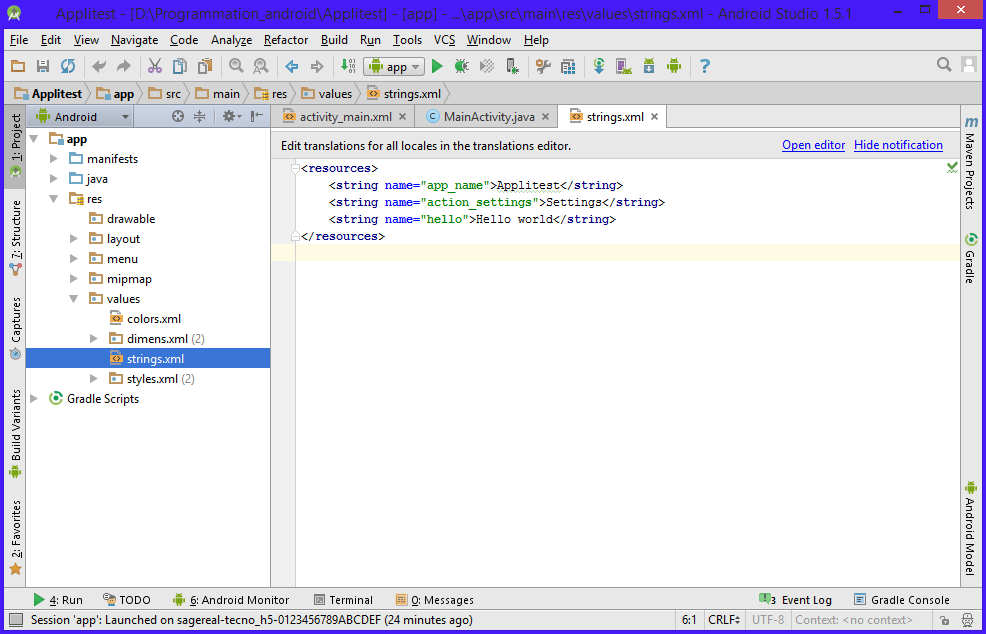The image size is (986, 634).
Task: Click the Find magnifier icon
Action: 236,66
